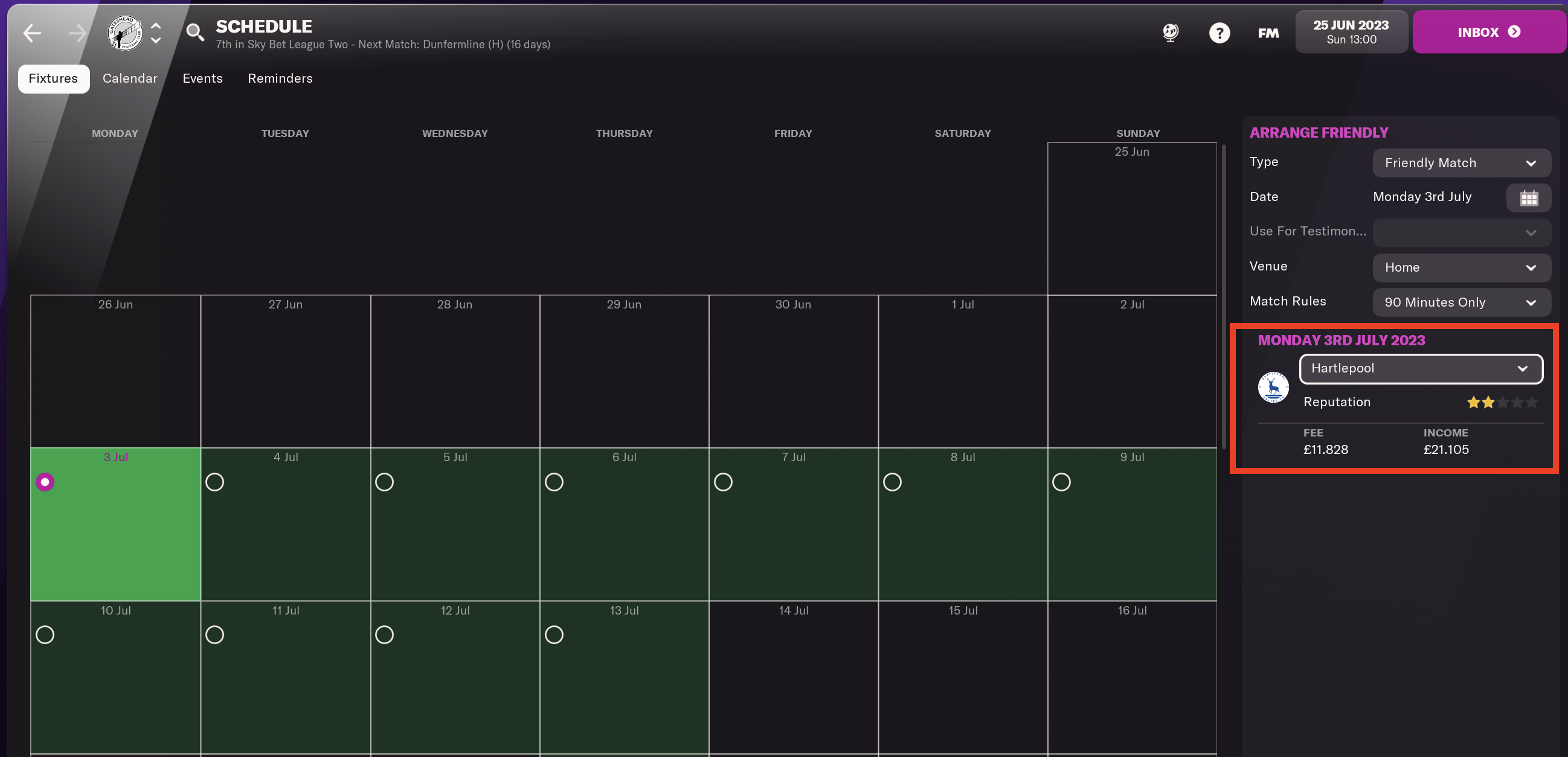The height and width of the screenshot is (757, 1568).
Task: Select the 11 Jul radio button
Action: (215, 634)
